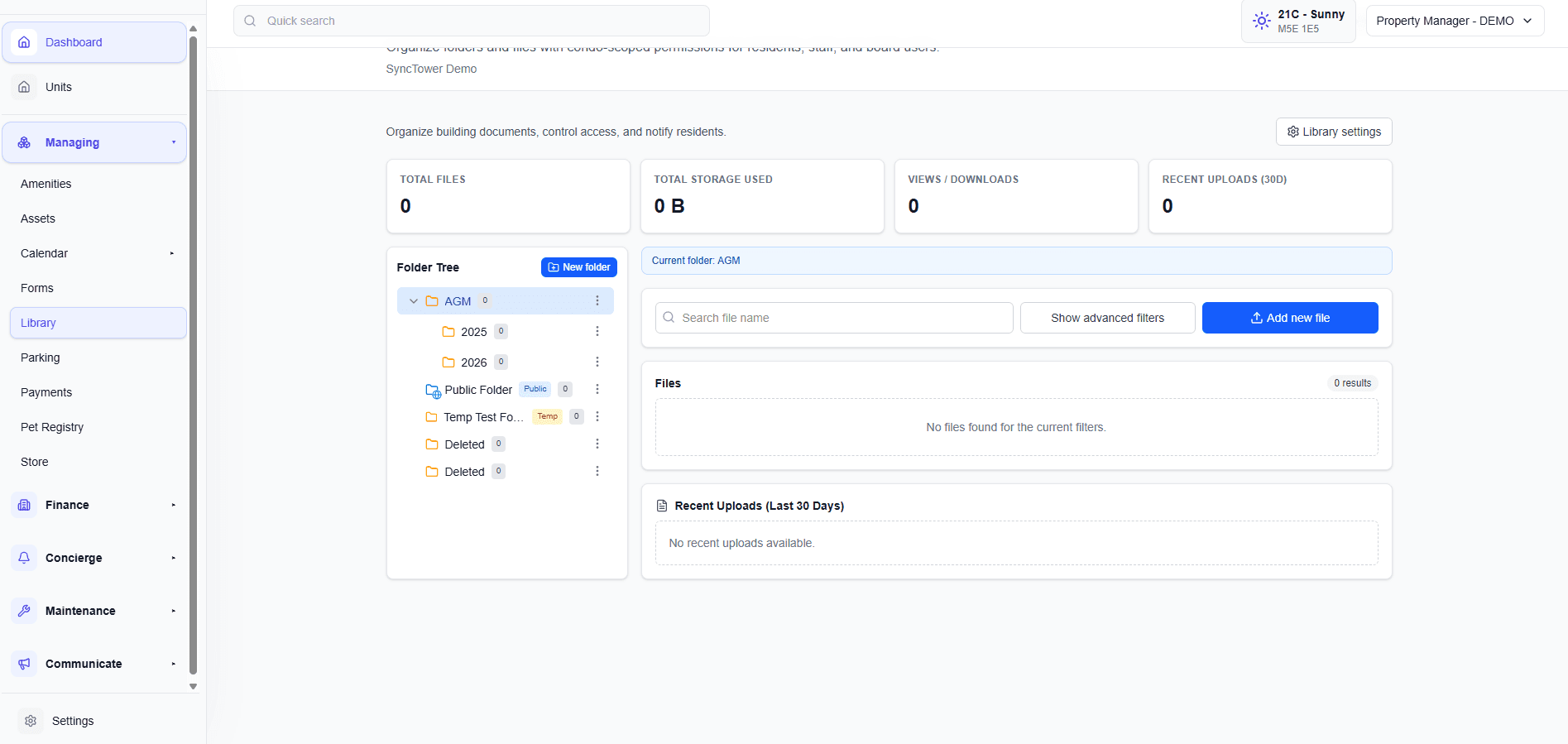Viewport: 1568px width, 744px height.
Task: Open the Assets menu item
Action: point(98,218)
